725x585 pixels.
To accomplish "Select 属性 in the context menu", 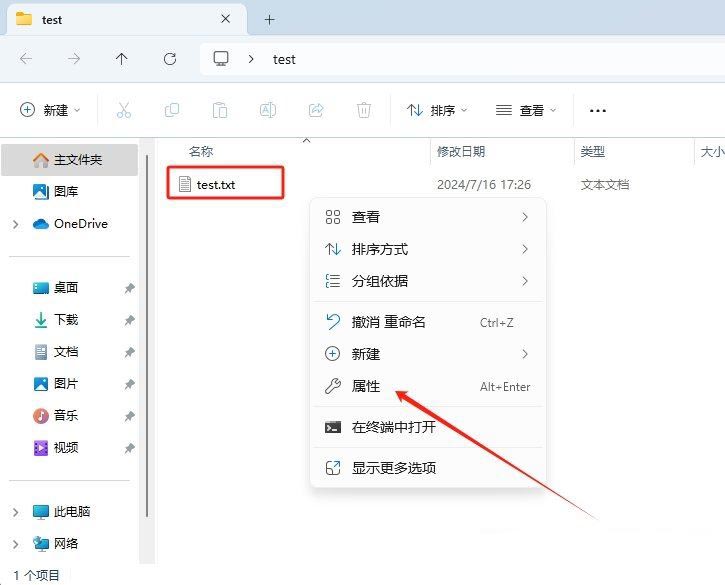I will click(x=366, y=386).
